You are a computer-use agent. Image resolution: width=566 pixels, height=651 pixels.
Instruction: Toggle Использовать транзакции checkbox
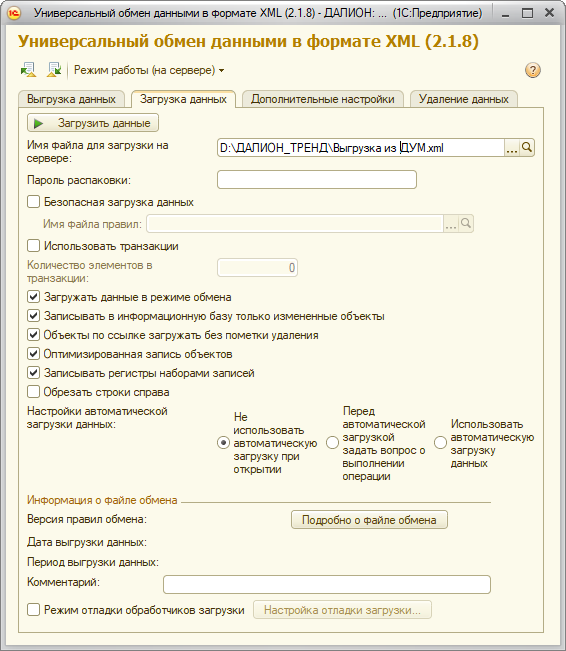(33, 246)
